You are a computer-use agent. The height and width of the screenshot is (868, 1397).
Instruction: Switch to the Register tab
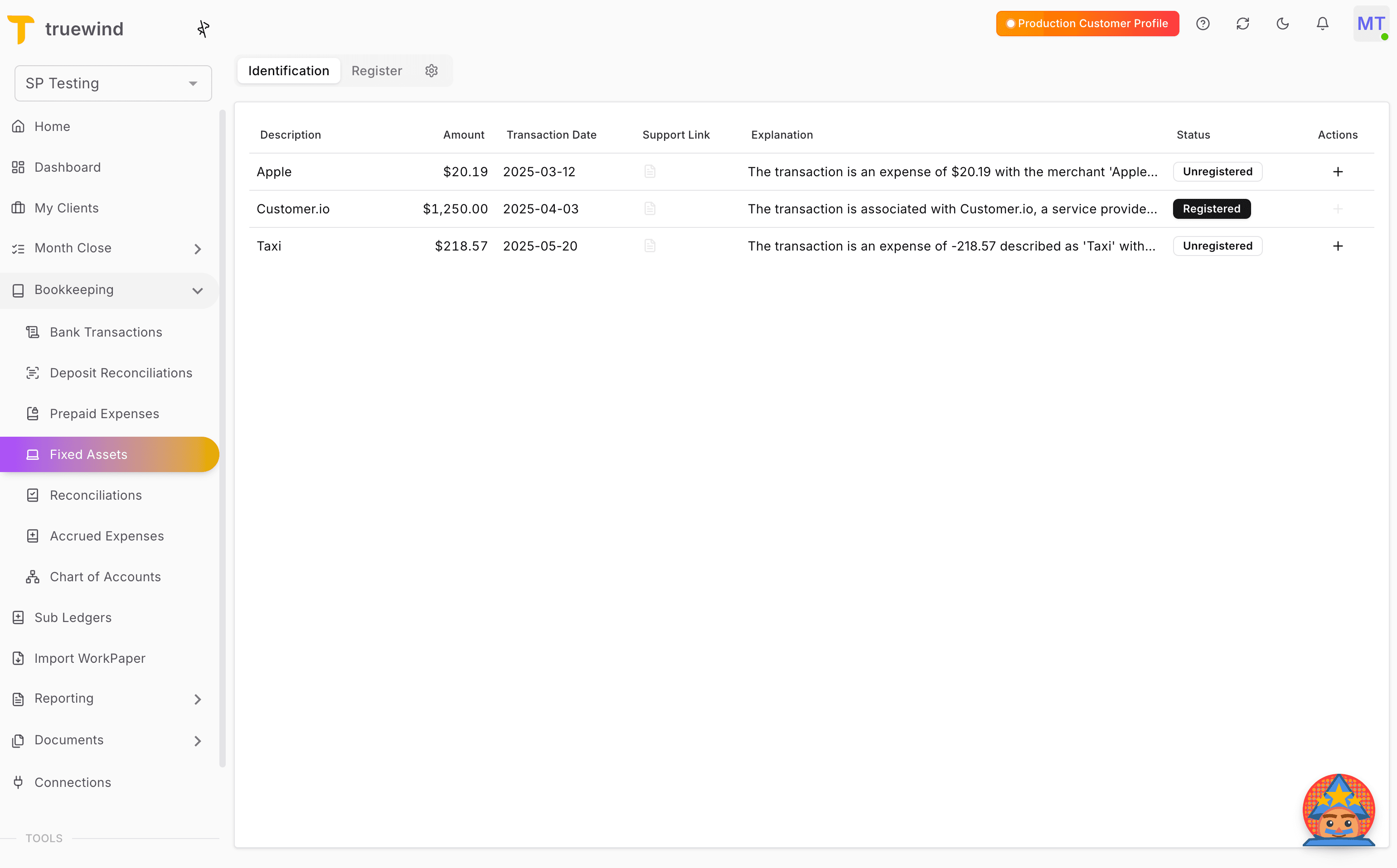click(x=377, y=71)
